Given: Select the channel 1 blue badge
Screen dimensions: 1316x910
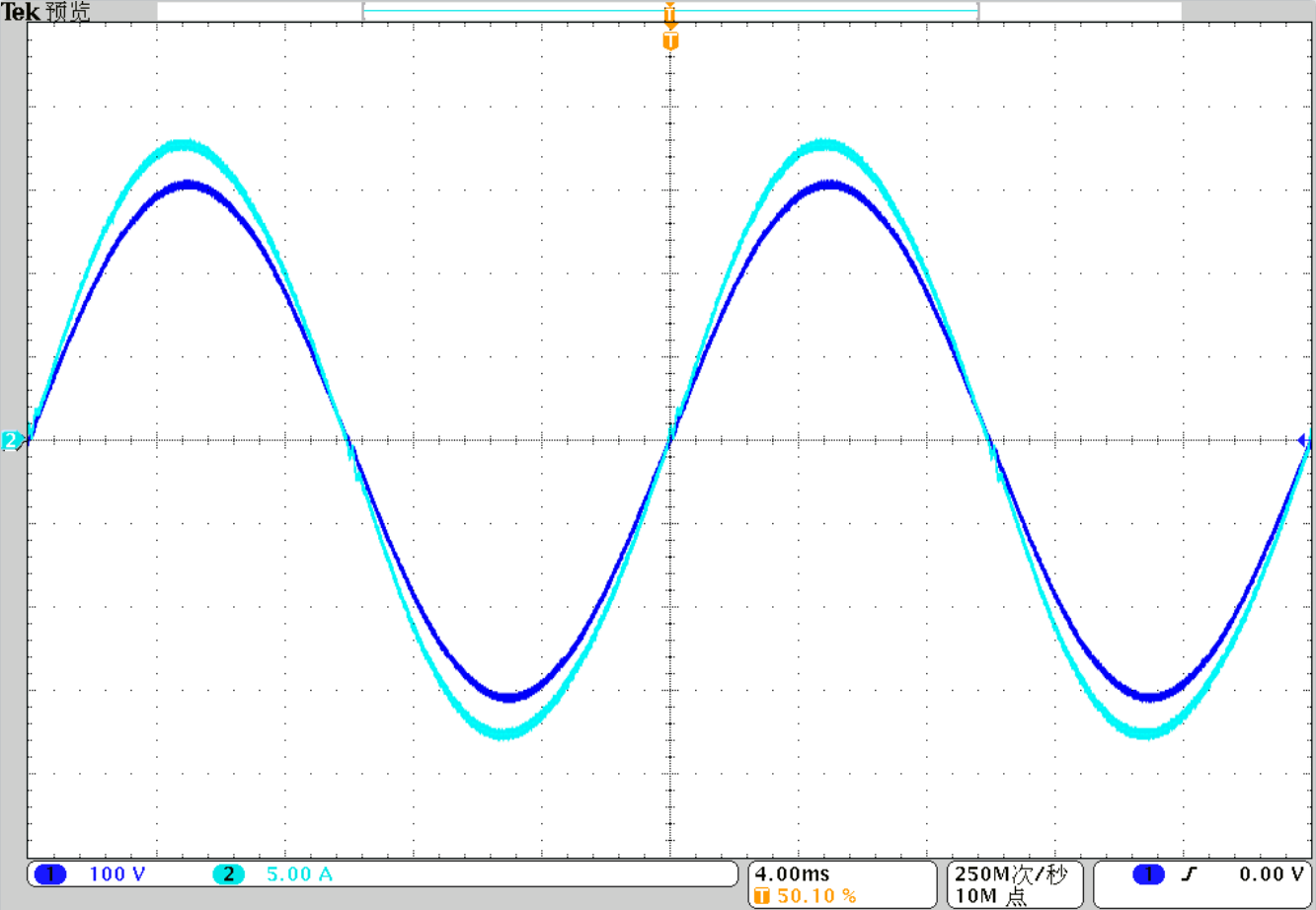Looking at the screenshot, I should (50, 873).
